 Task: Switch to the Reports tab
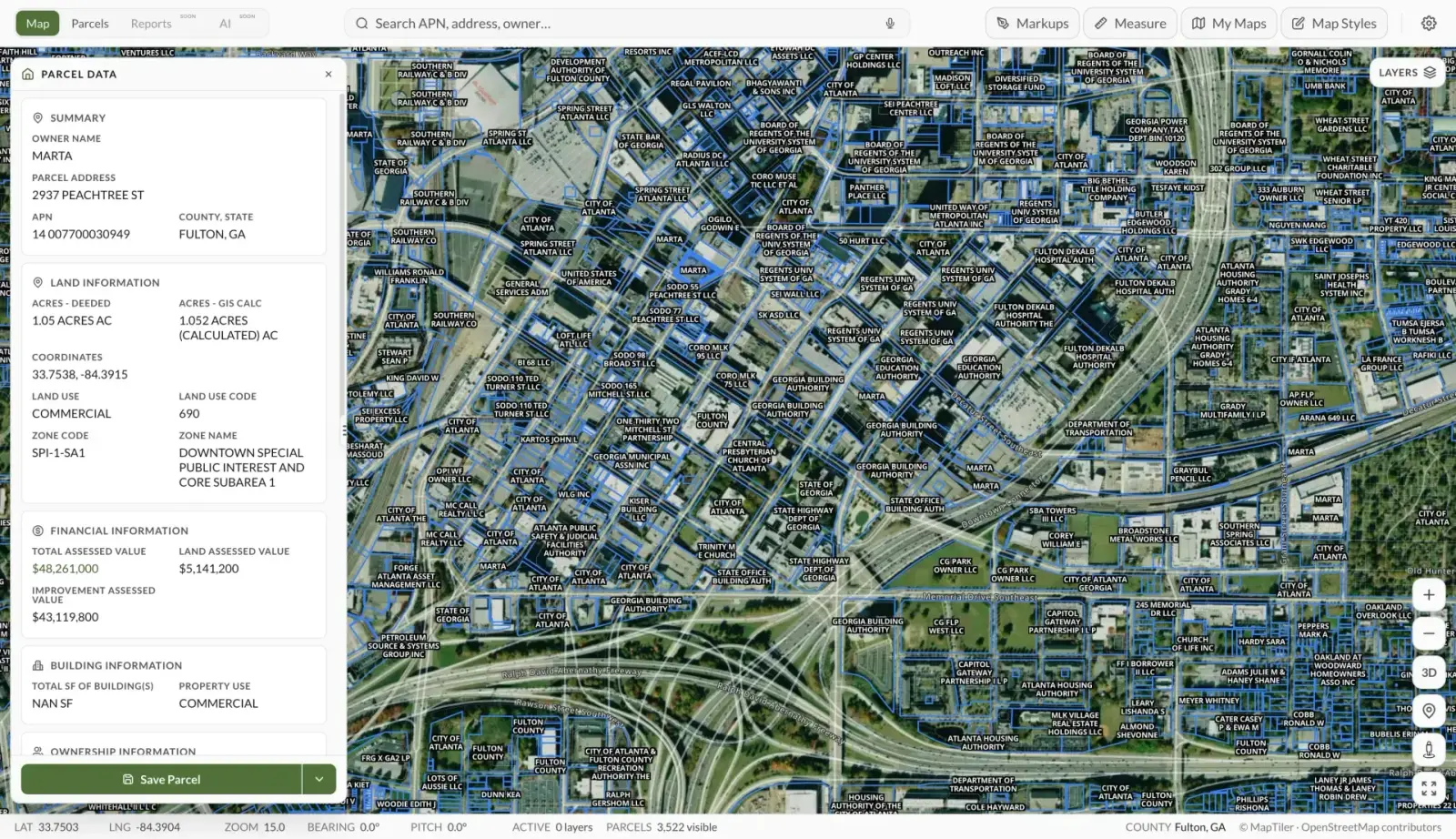151,24
